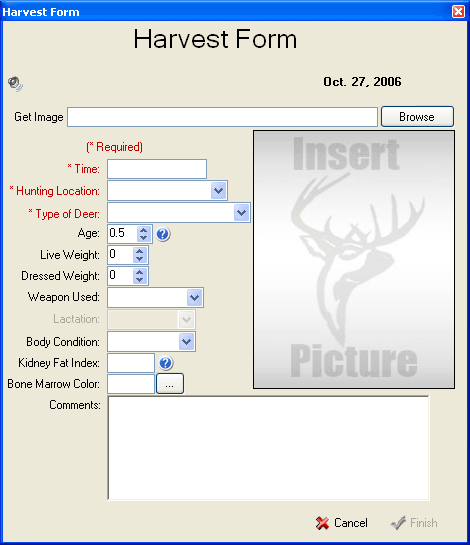This screenshot has width=470, height=545.
Task: Open the Weapon Used dropdown
Action: tap(195, 298)
